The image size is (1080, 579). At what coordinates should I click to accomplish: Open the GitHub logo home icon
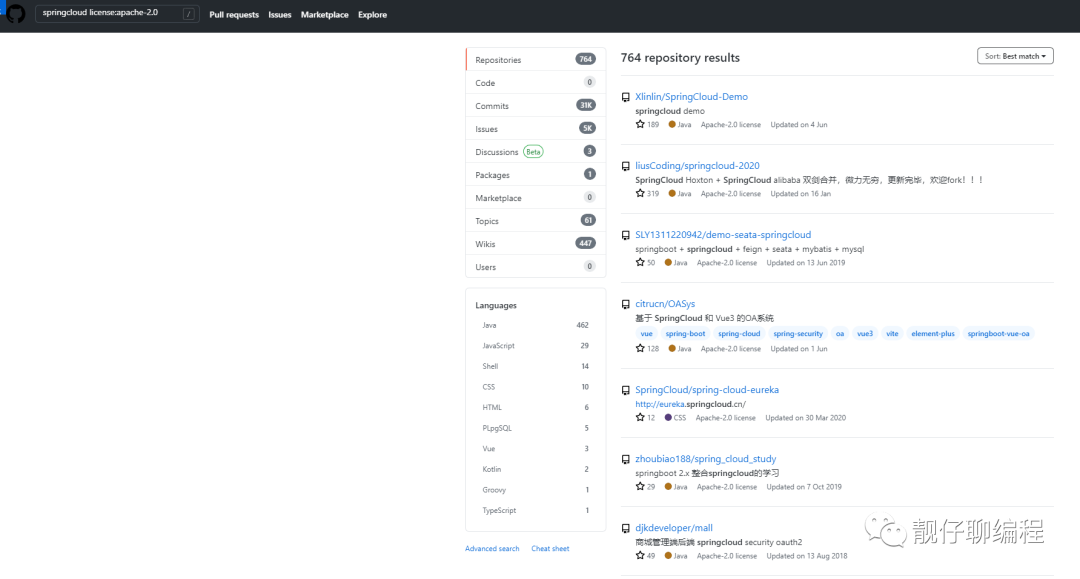pos(15,13)
